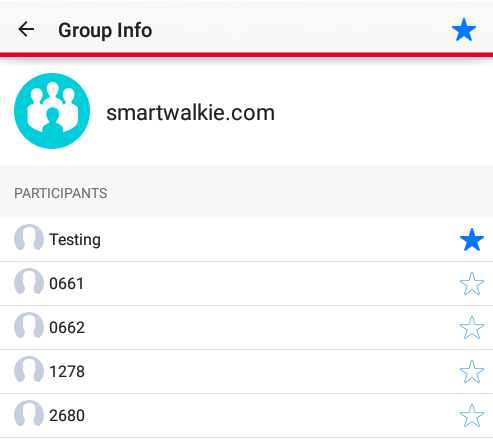Open the avatar of participant 2680
Viewport: 493px width, 441px height.
tap(29, 413)
